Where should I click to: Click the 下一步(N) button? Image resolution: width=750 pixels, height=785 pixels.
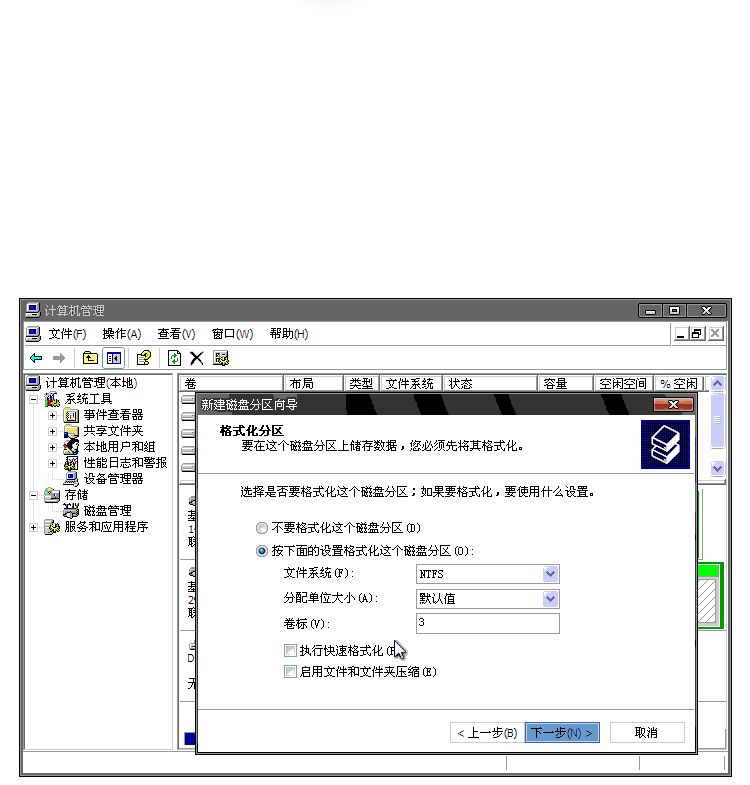point(562,733)
